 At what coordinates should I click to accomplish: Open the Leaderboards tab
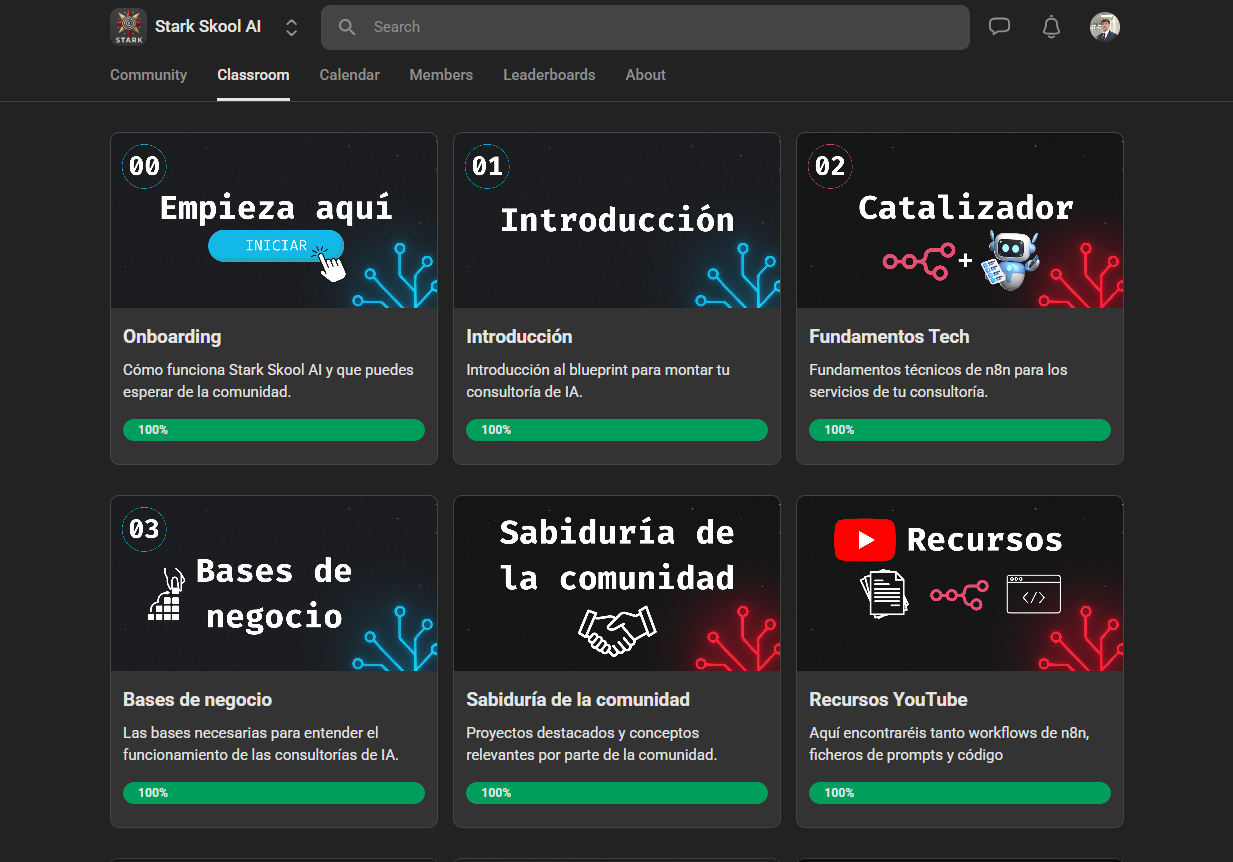click(549, 75)
